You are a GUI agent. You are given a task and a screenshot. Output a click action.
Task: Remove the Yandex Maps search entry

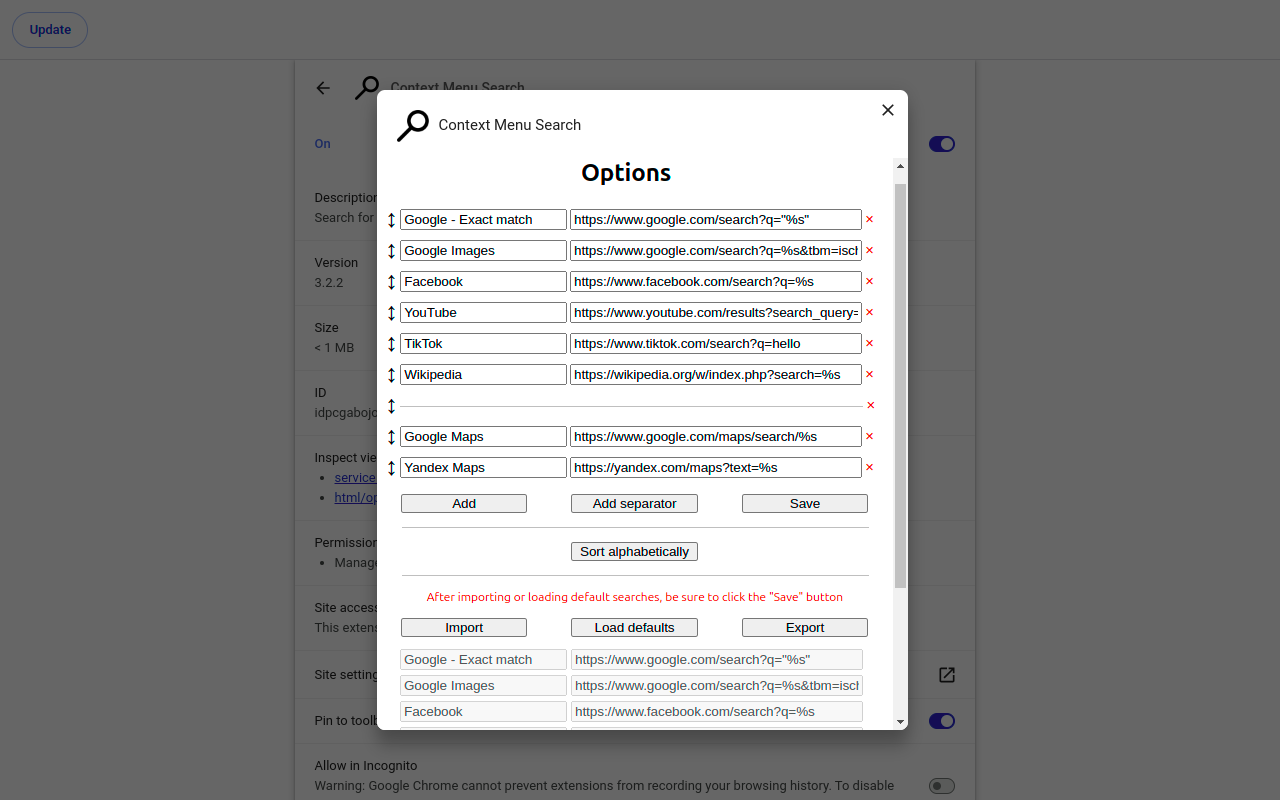(869, 468)
